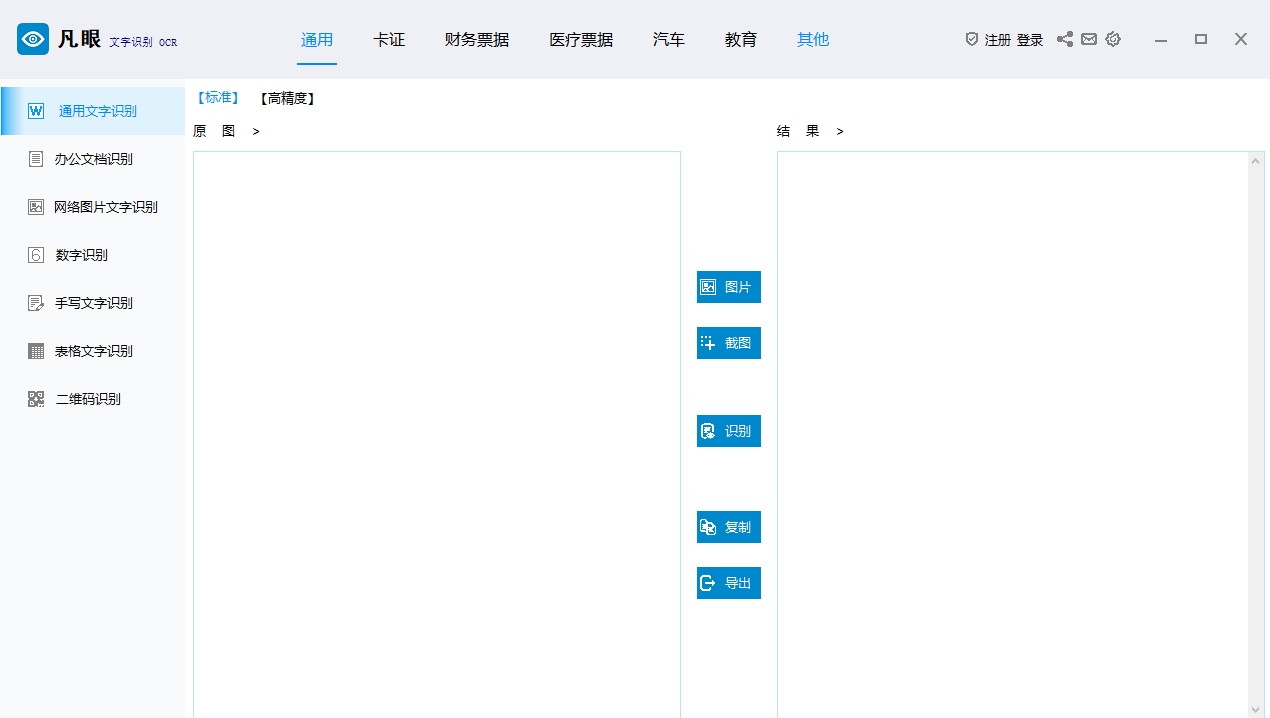Select 表格文字识别 in sidebar
Screen dimensions: 1270x718
pyautogui.click(x=93, y=351)
